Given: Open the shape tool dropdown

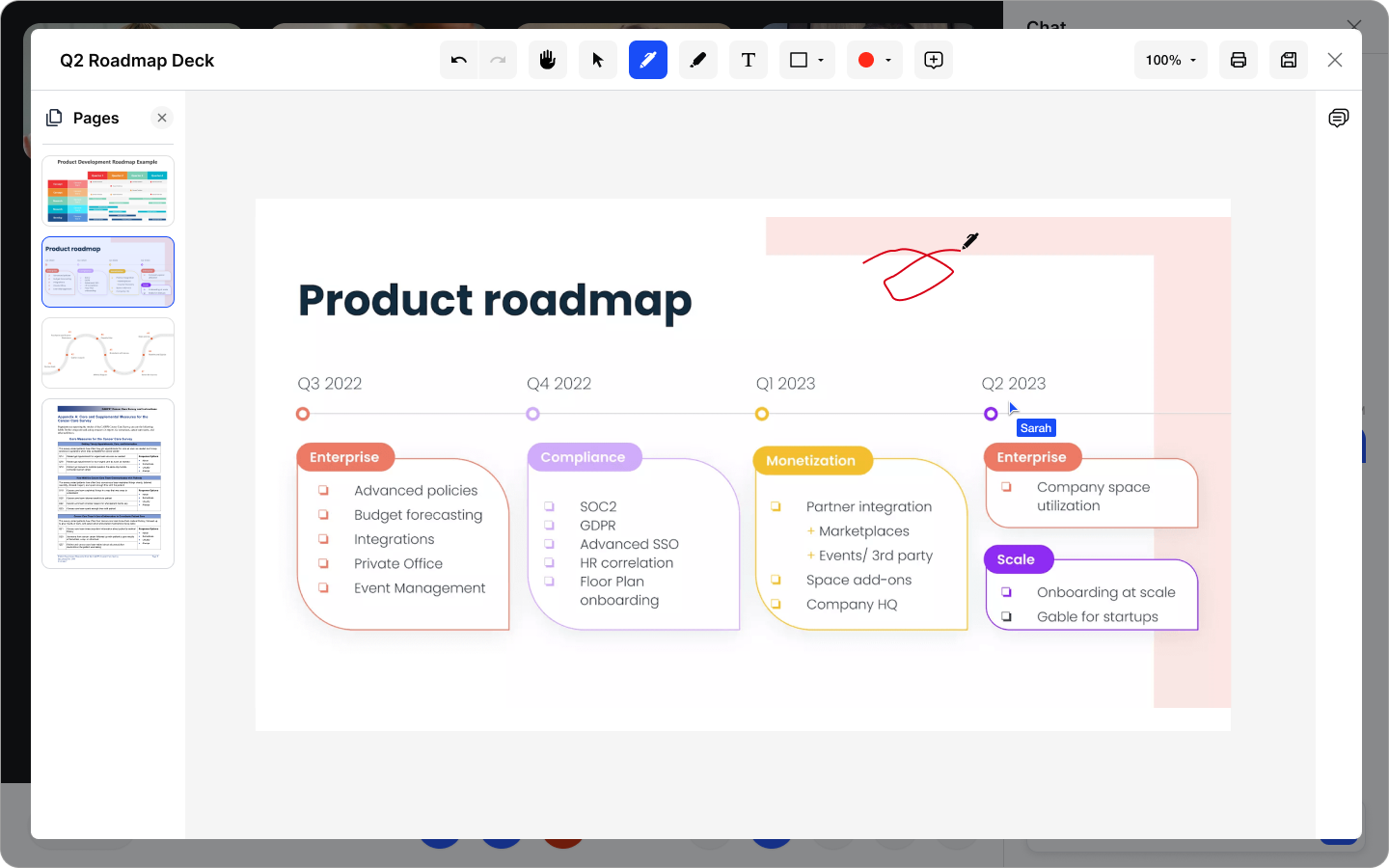Looking at the screenshot, I should point(807,60).
